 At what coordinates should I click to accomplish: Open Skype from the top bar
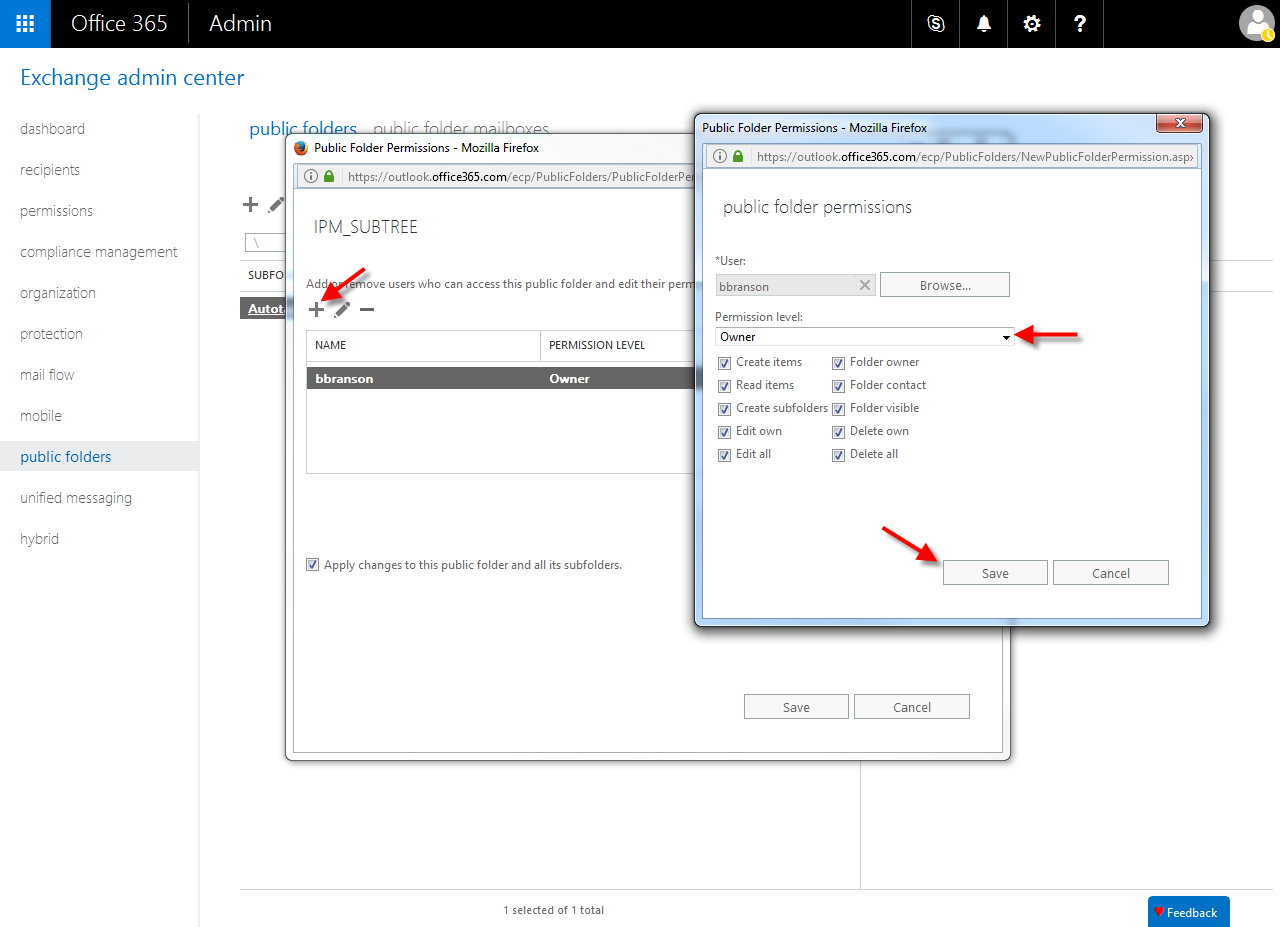(x=936, y=24)
